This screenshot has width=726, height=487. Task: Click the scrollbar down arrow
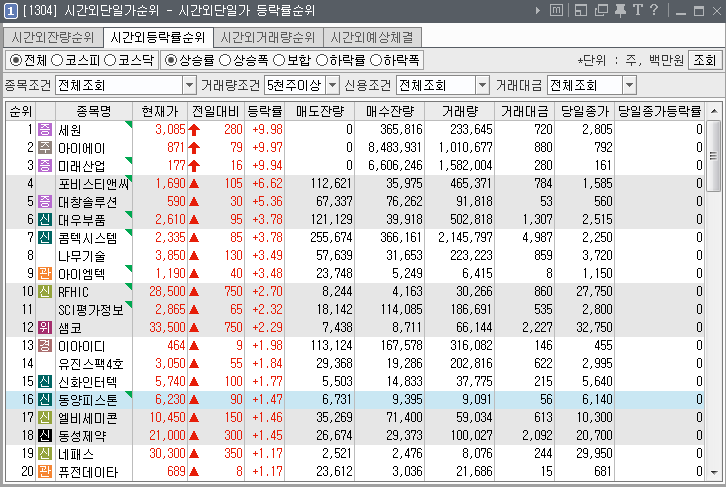(x=714, y=472)
